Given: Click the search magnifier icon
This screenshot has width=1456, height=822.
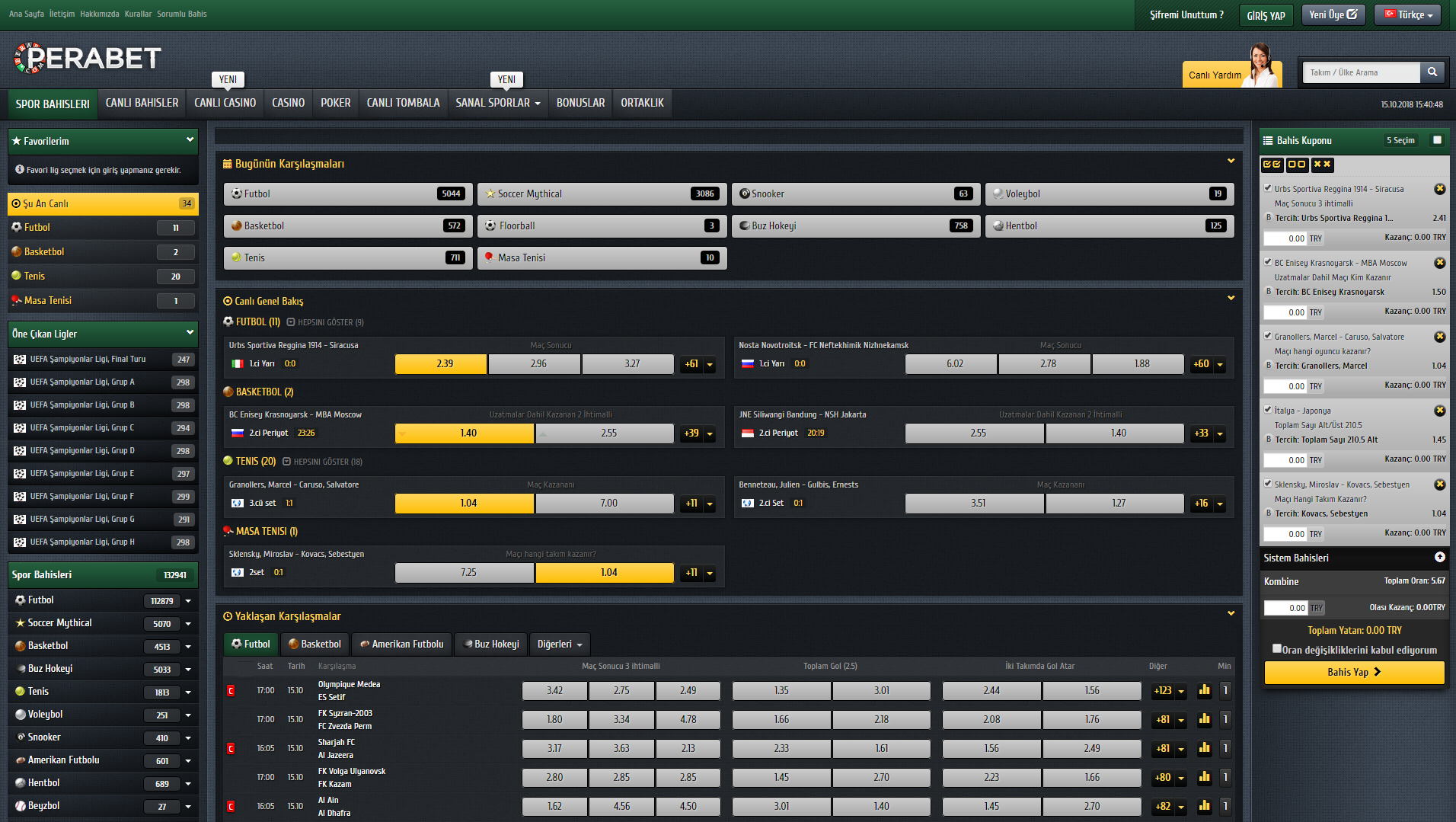Looking at the screenshot, I should pos(1432,72).
